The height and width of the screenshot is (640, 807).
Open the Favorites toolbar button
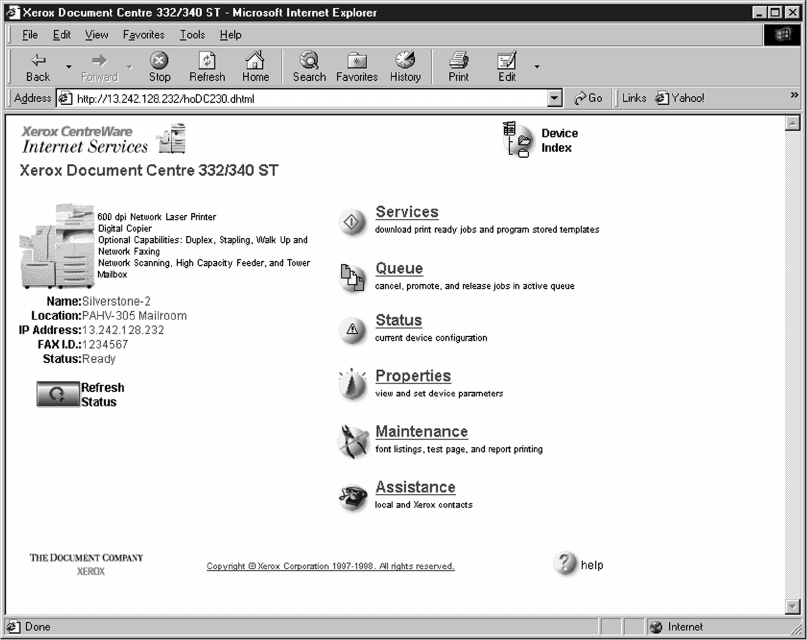pos(357,67)
